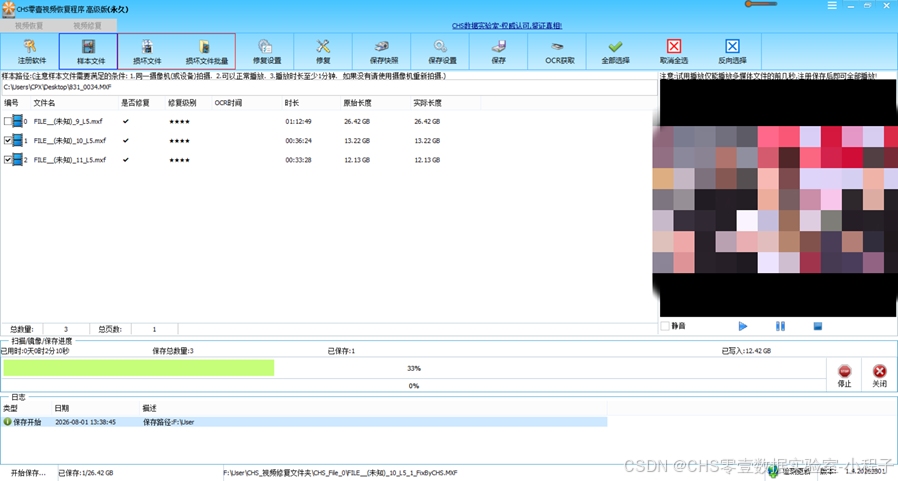Sort by 时长 column header
This screenshot has width=898, height=481.
(292, 103)
